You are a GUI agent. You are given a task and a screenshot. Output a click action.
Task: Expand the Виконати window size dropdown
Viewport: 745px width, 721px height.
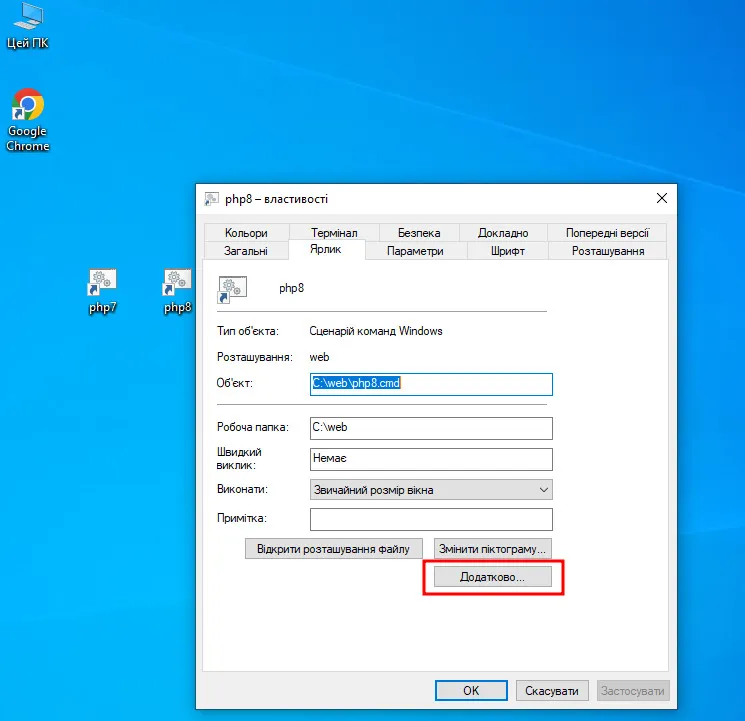[x=431, y=490]
